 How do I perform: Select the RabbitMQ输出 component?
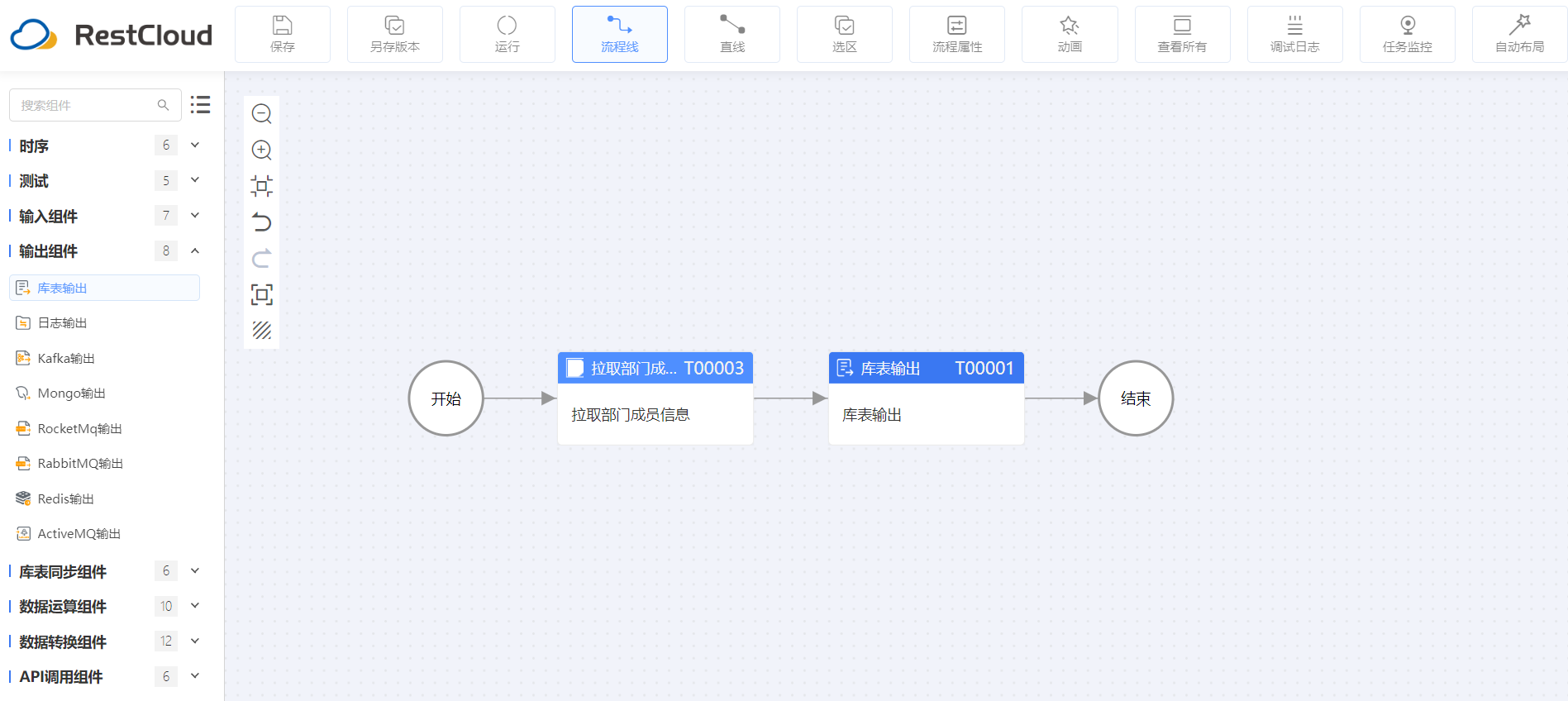click(x=104, y=464)
